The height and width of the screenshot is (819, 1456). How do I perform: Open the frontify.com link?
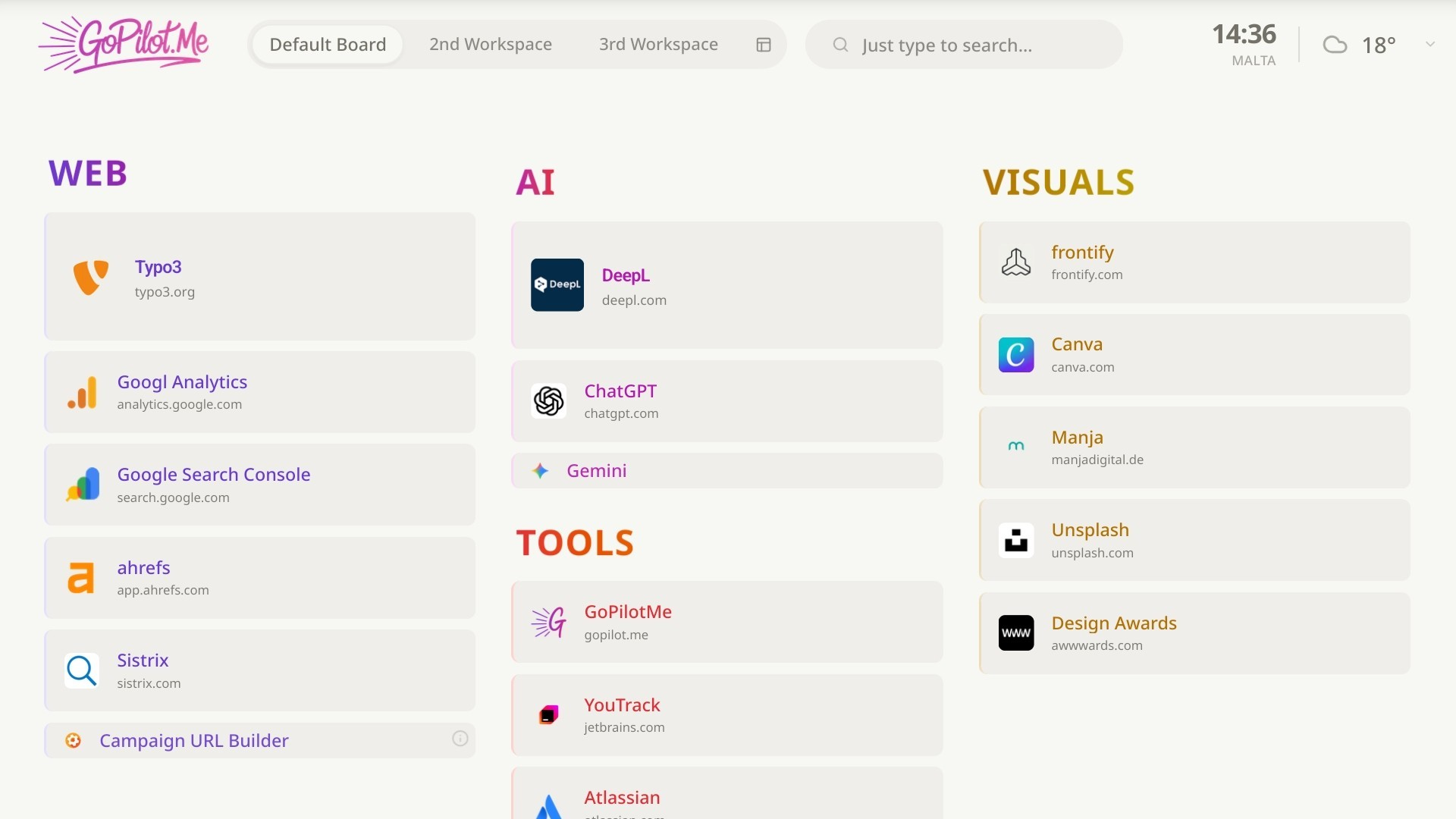[x=1087, y=275]
